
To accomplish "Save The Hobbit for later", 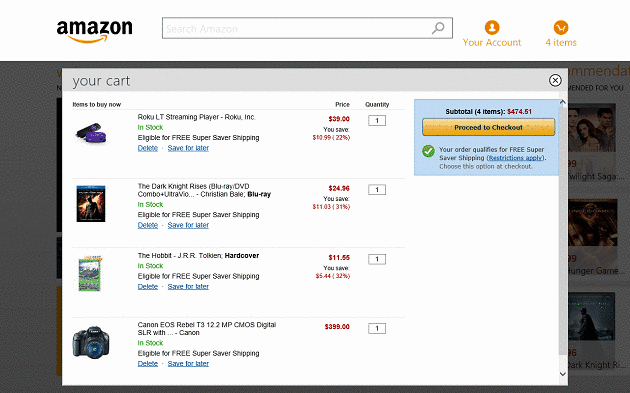I will click(x=188, y=287).
